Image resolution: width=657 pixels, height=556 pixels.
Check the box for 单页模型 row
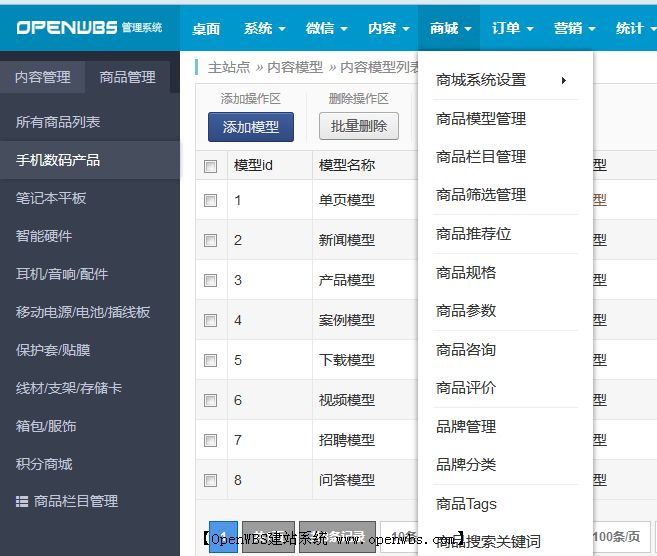click(x=210, y=200)
